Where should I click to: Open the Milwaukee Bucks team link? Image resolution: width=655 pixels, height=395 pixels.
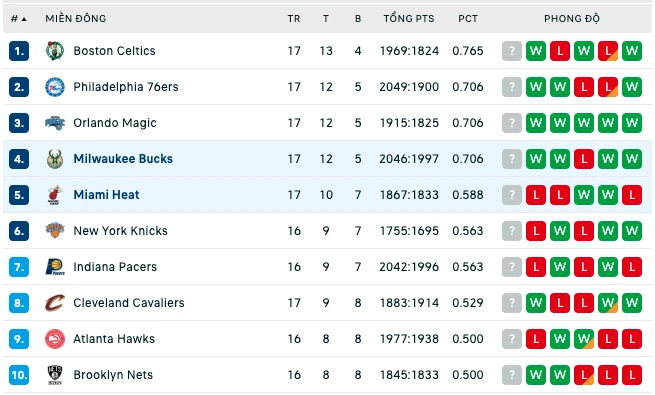click(123, 159)
